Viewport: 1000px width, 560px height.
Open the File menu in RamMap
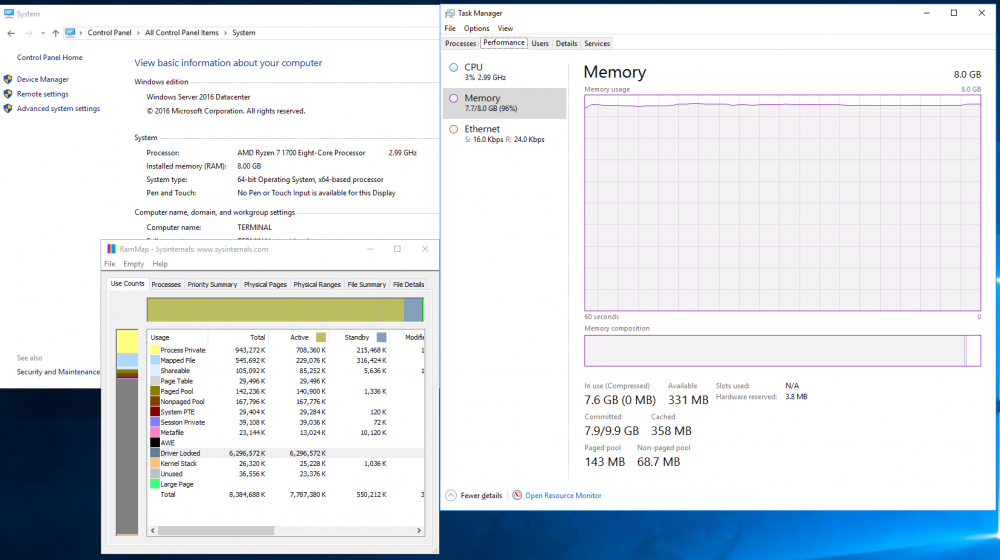110,264
